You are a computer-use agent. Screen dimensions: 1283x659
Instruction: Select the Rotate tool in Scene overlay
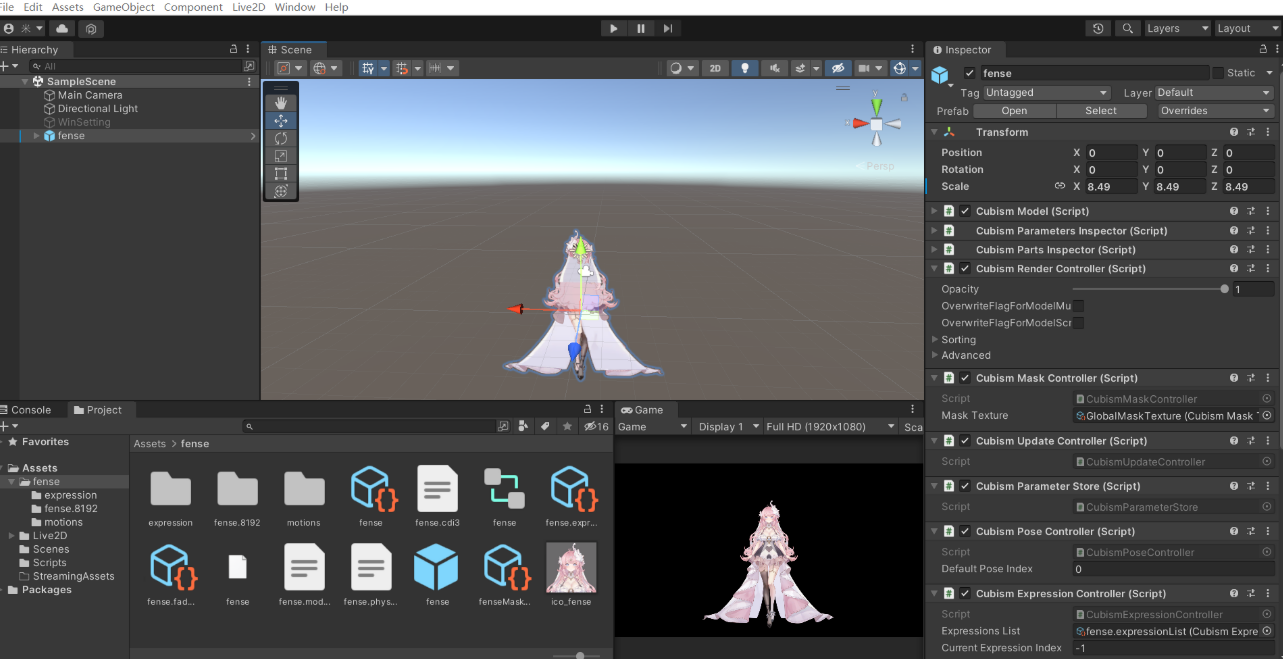point(281,138)
